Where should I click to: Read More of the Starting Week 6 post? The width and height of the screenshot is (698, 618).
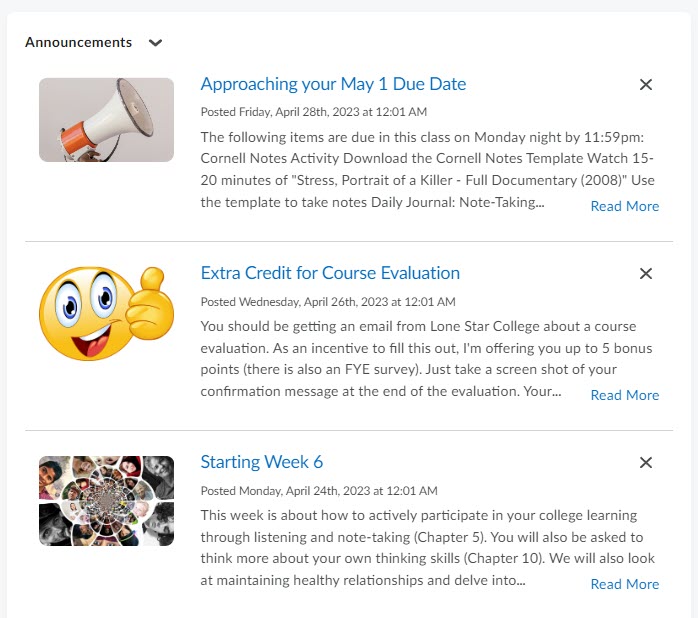pos(625,584)
